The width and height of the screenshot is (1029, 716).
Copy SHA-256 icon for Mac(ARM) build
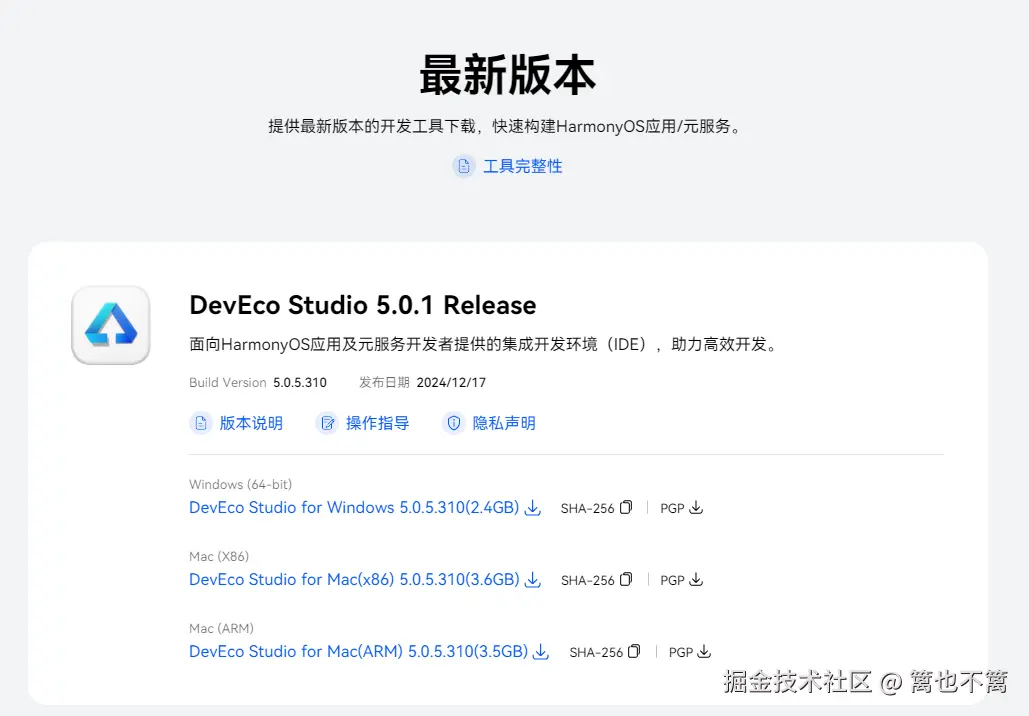pyautogui.click(x=634, y=652)
